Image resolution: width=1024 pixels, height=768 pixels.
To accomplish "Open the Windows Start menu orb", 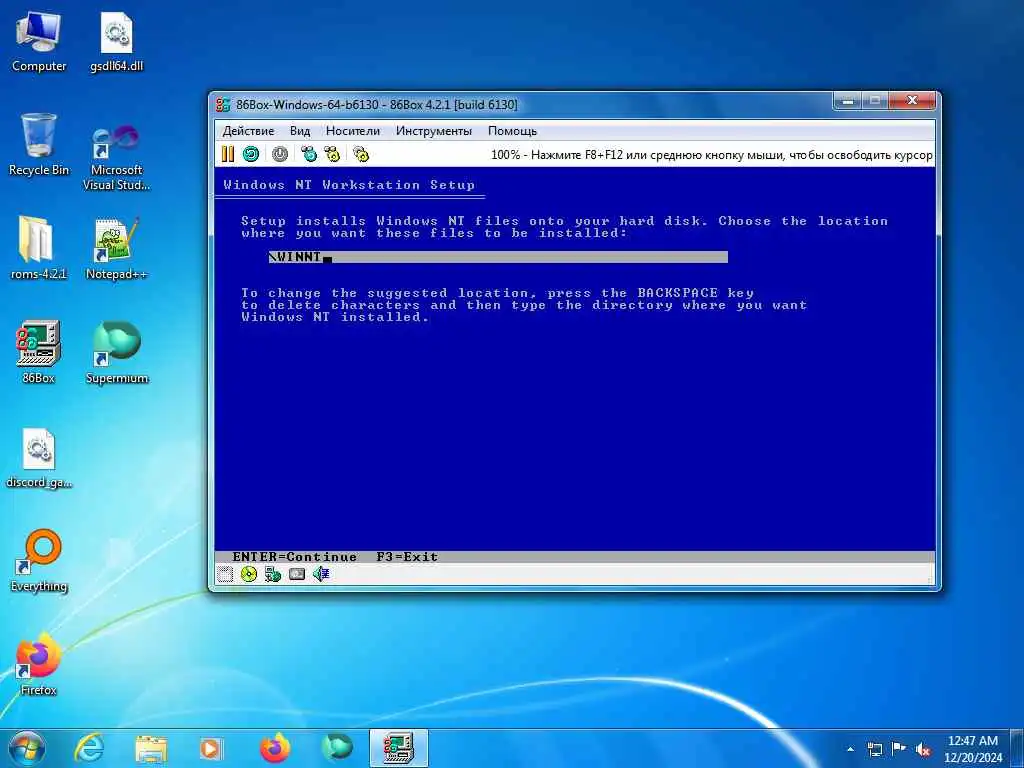I will 27,748.
